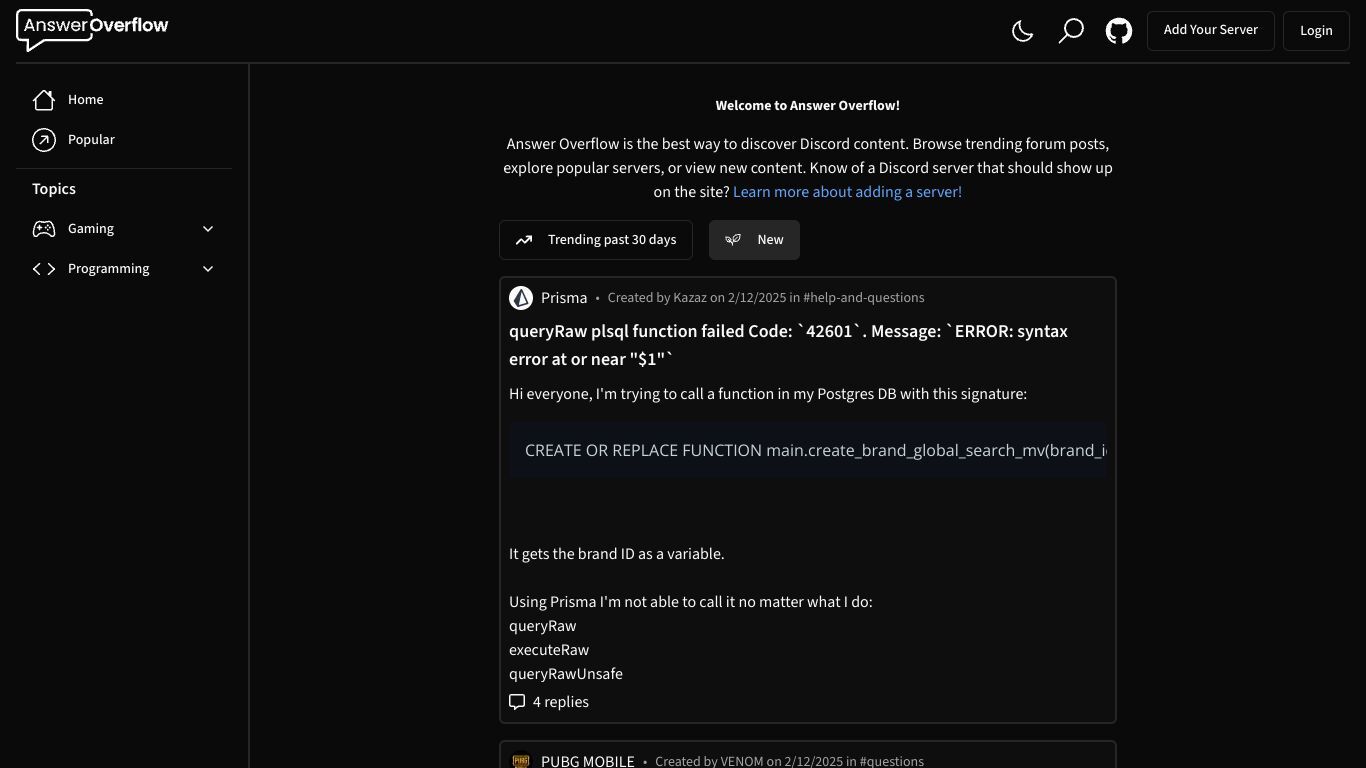Screen dimensions: 1366x768
Task: Open search with magnifier icon
Action: 1070,31
